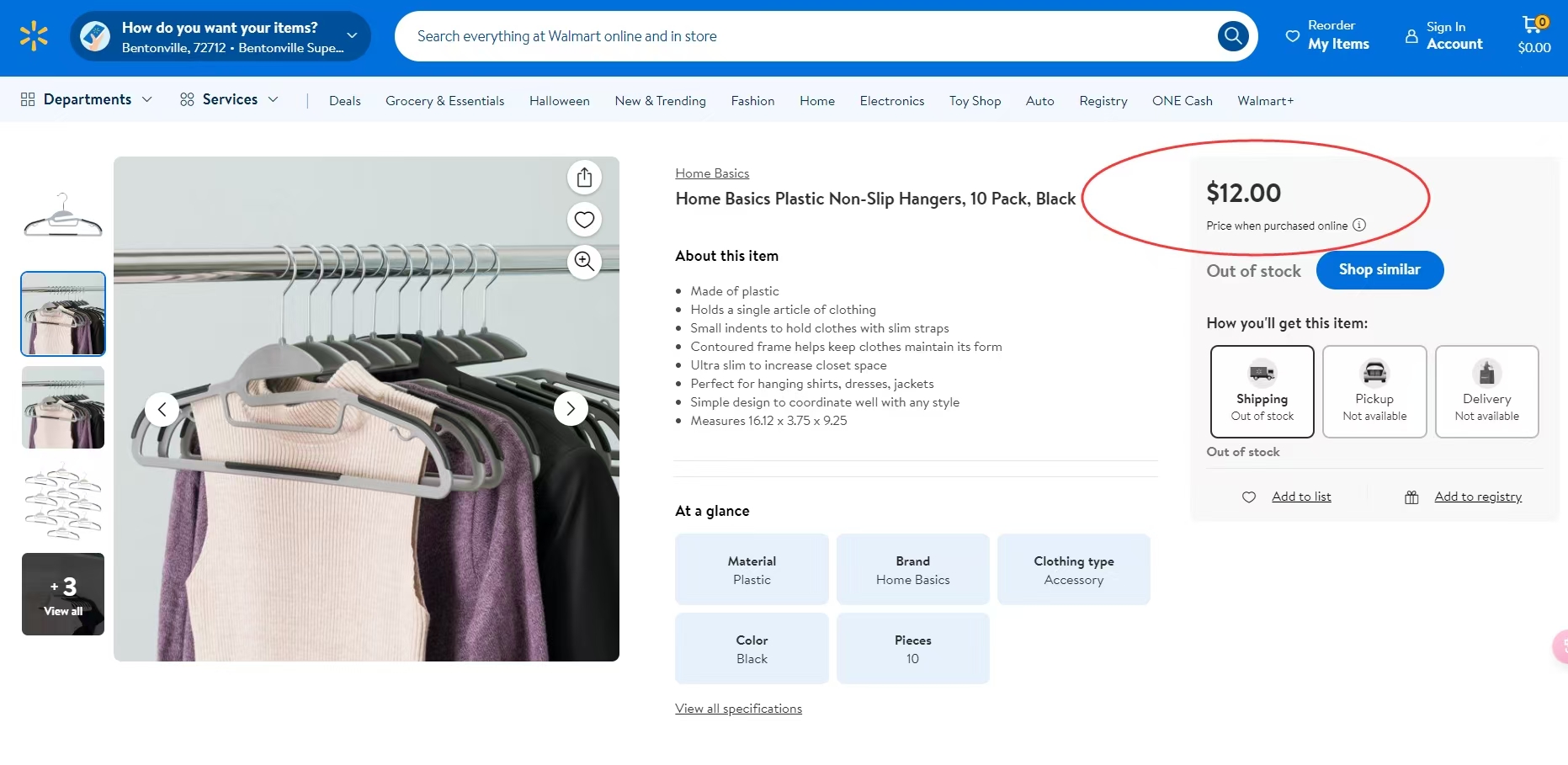Open the Home Basics brand link

[x=712, y=173]
